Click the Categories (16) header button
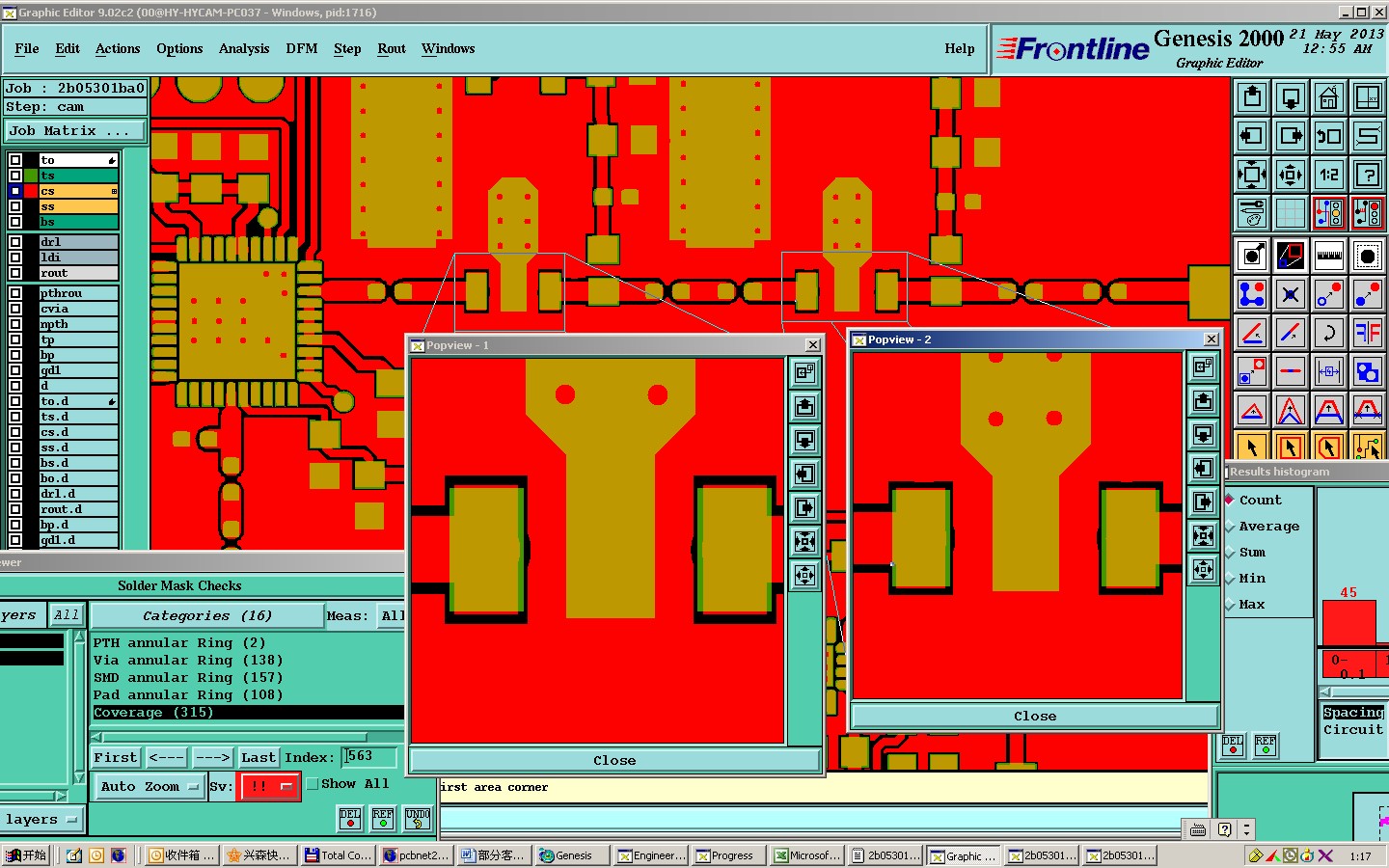The image size is (1389, 868). click(x=207, y=615)
